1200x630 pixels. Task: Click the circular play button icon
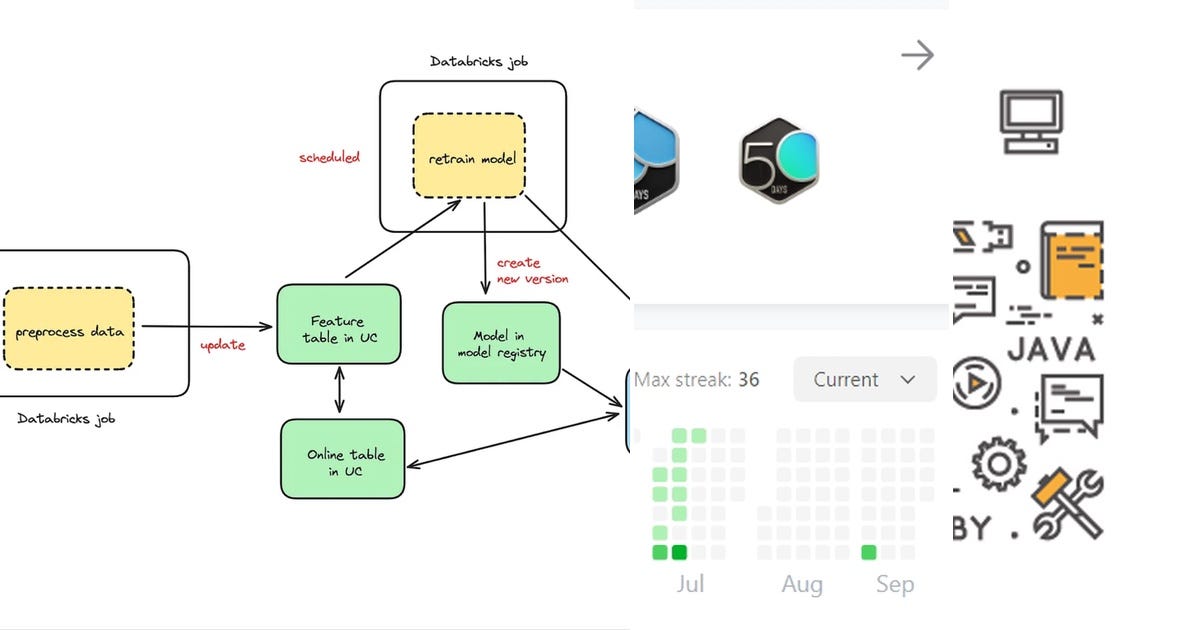click(x=977, y=383)
